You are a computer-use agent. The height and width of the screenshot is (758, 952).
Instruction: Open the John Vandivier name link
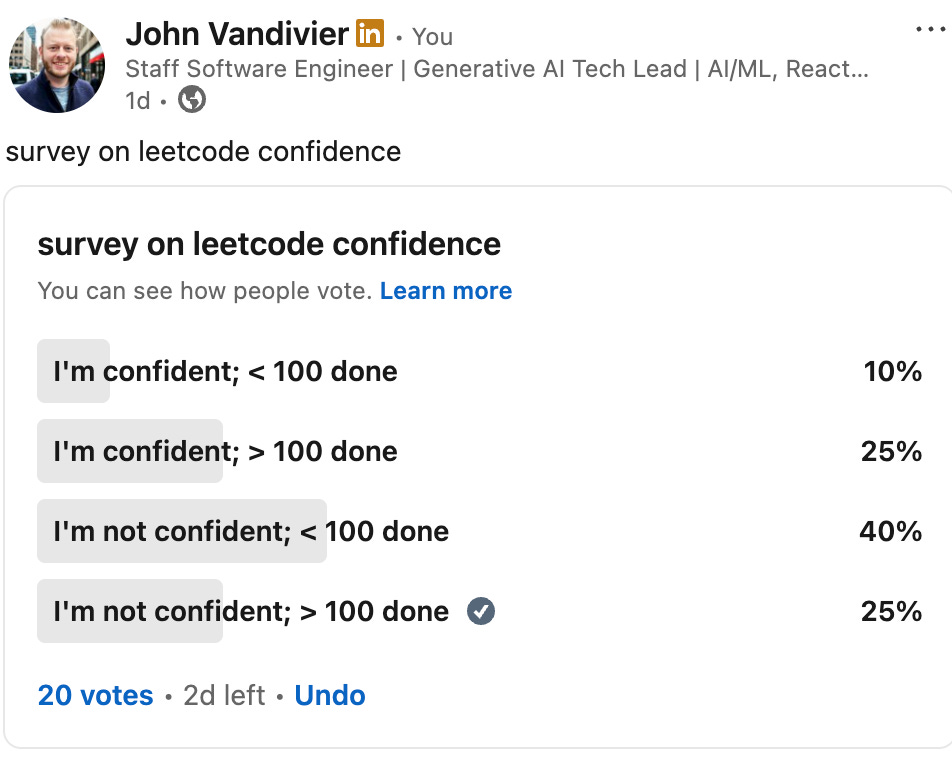[238, 35]
